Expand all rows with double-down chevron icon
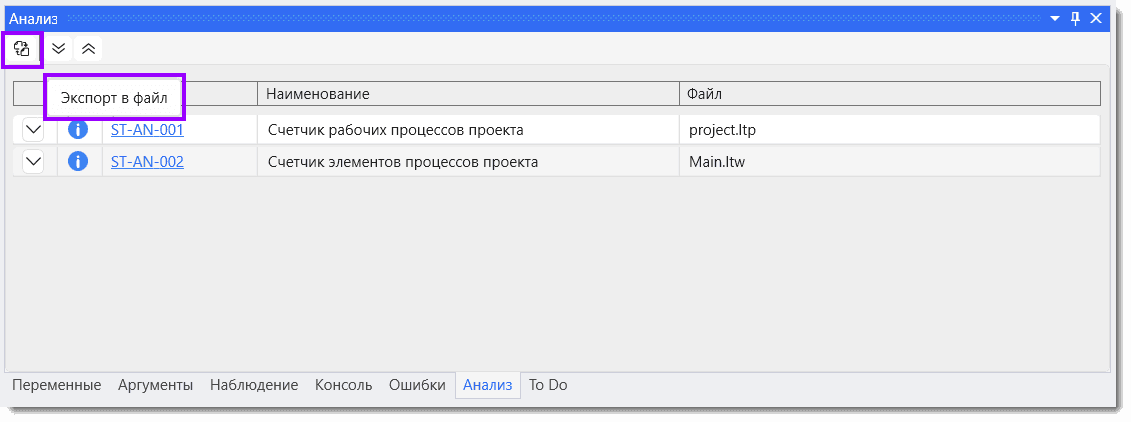Screen dimensions: 1131x422 [x=59, y=49]
